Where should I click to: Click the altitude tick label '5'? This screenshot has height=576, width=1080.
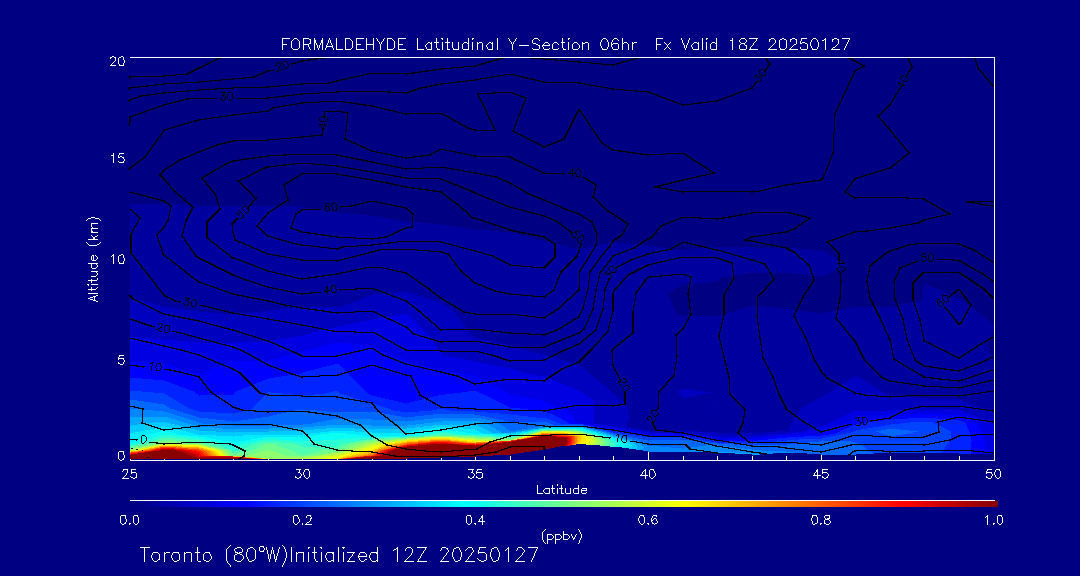121,360
